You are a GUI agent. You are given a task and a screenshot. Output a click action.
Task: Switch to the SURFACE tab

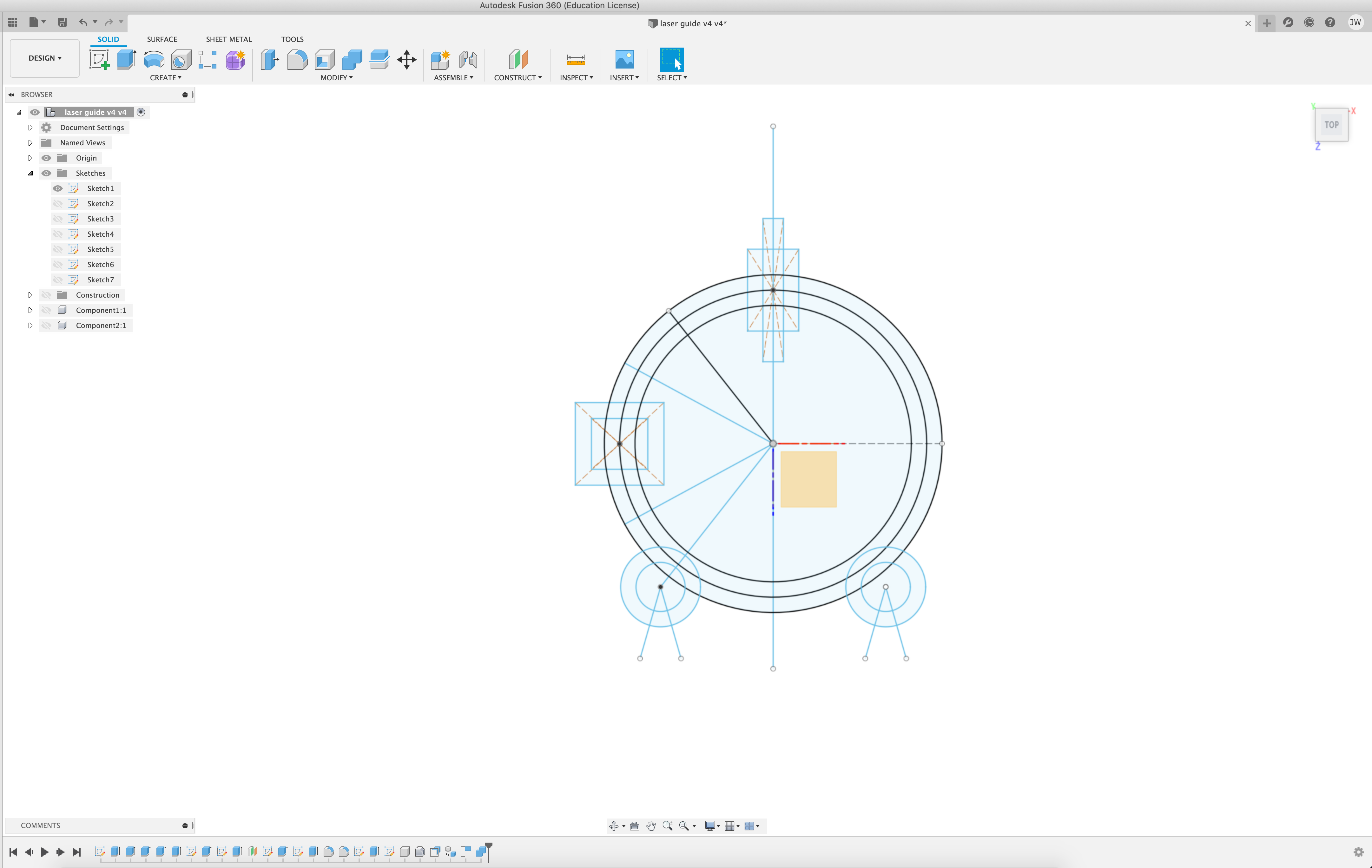(162, 39)
